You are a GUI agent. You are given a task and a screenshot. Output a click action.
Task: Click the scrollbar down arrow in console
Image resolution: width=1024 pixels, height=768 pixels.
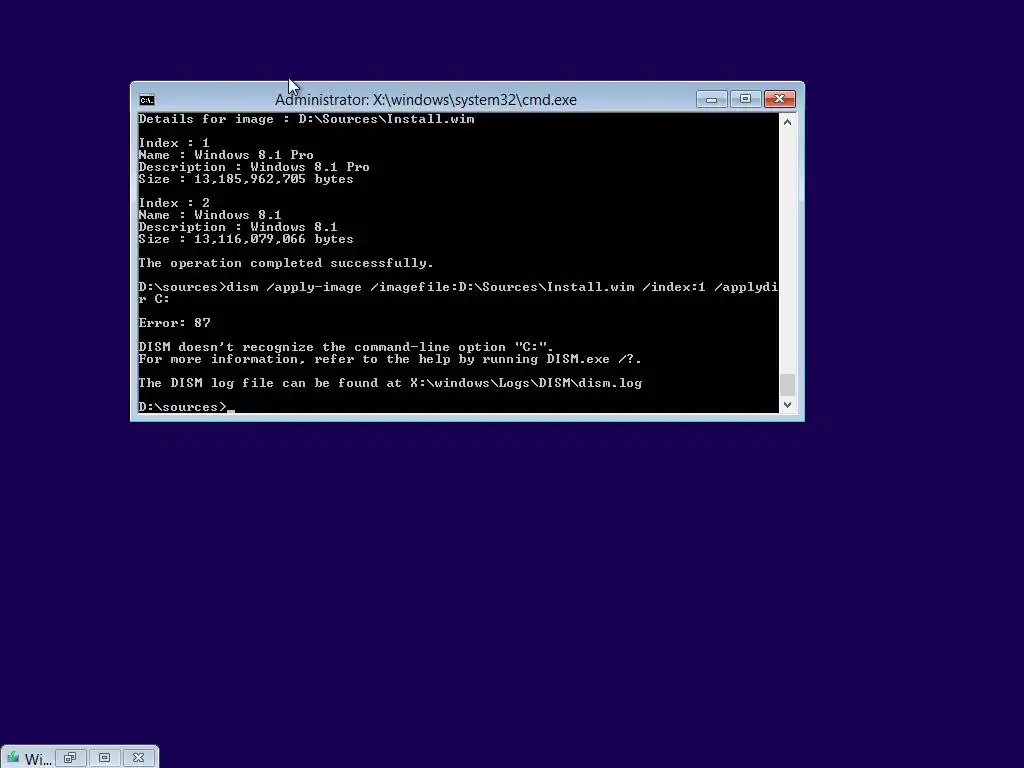click(788, 404)
